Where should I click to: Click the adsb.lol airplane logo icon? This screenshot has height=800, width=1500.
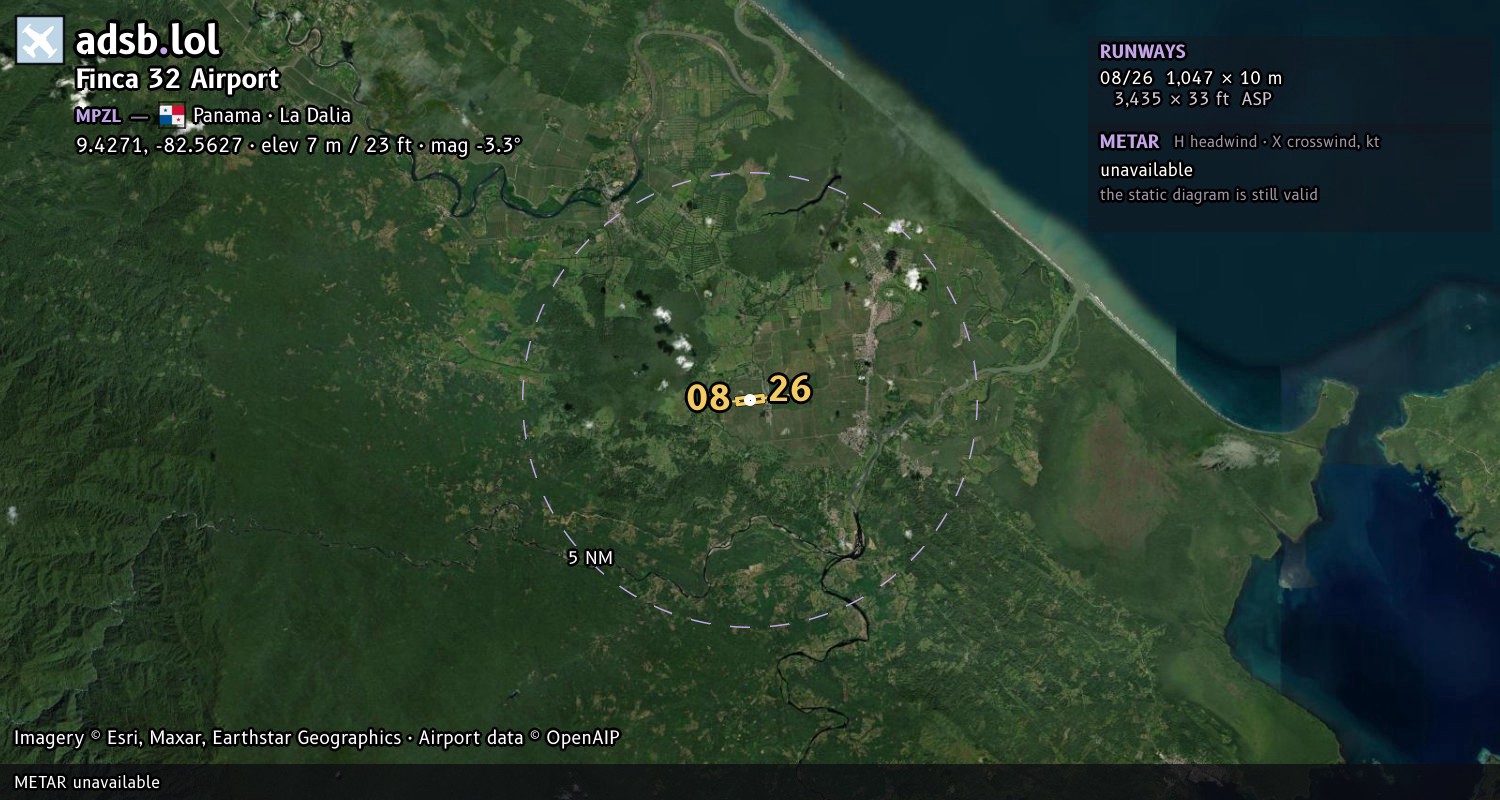tap(40, 41)
